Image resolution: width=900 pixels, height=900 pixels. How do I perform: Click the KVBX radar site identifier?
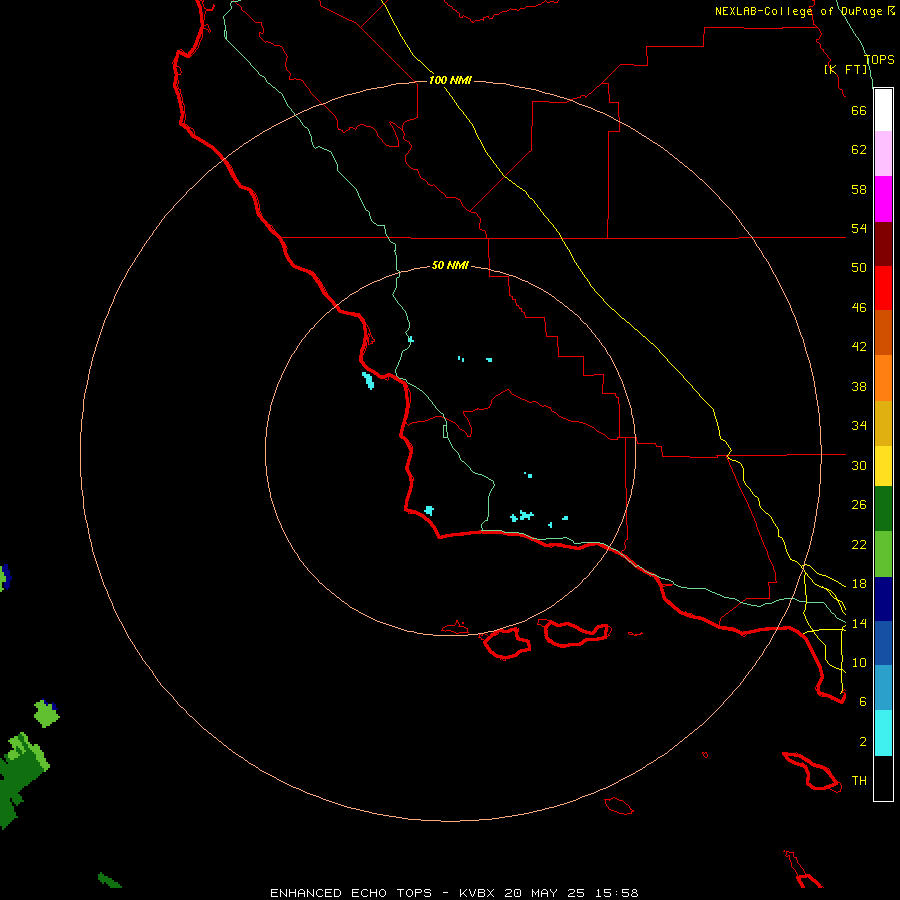(x=478, y=893)
